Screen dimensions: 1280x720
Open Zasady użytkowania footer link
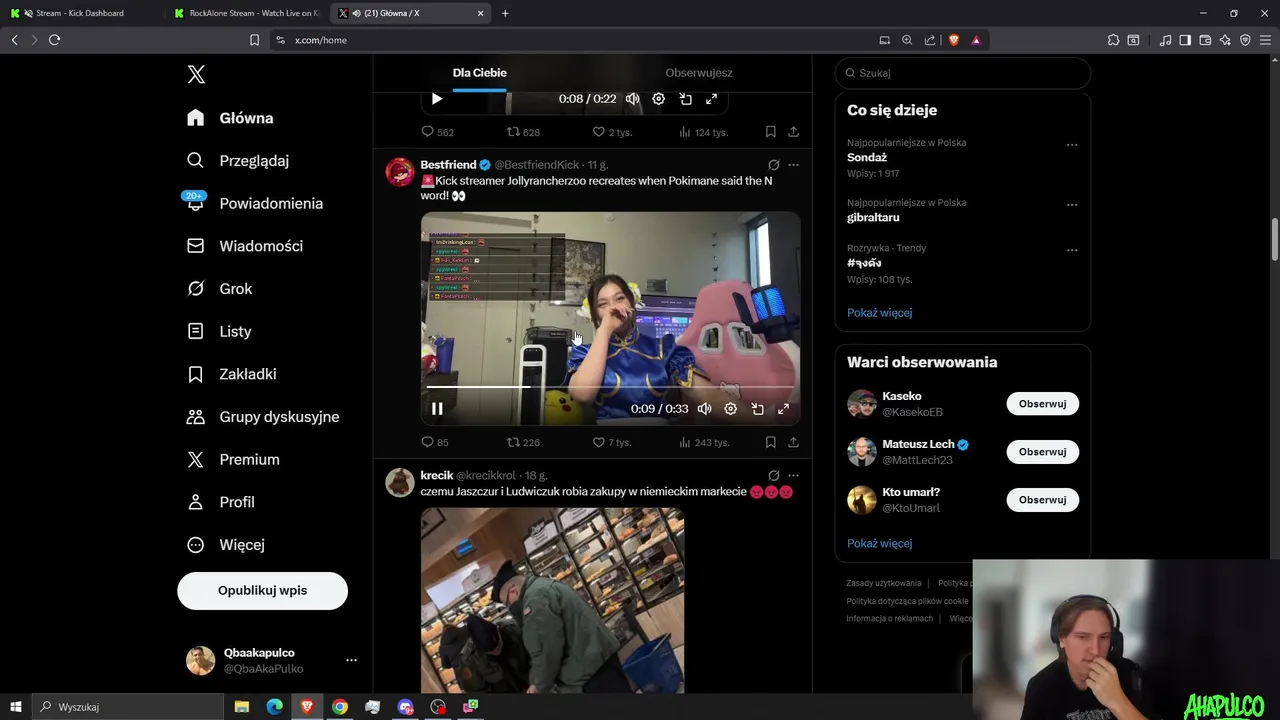[x=884, y=583]
